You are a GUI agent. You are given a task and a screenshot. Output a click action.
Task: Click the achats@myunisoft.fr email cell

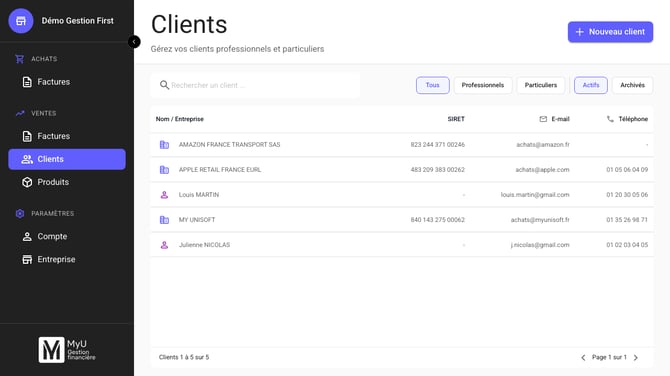(x=540, y=220)
